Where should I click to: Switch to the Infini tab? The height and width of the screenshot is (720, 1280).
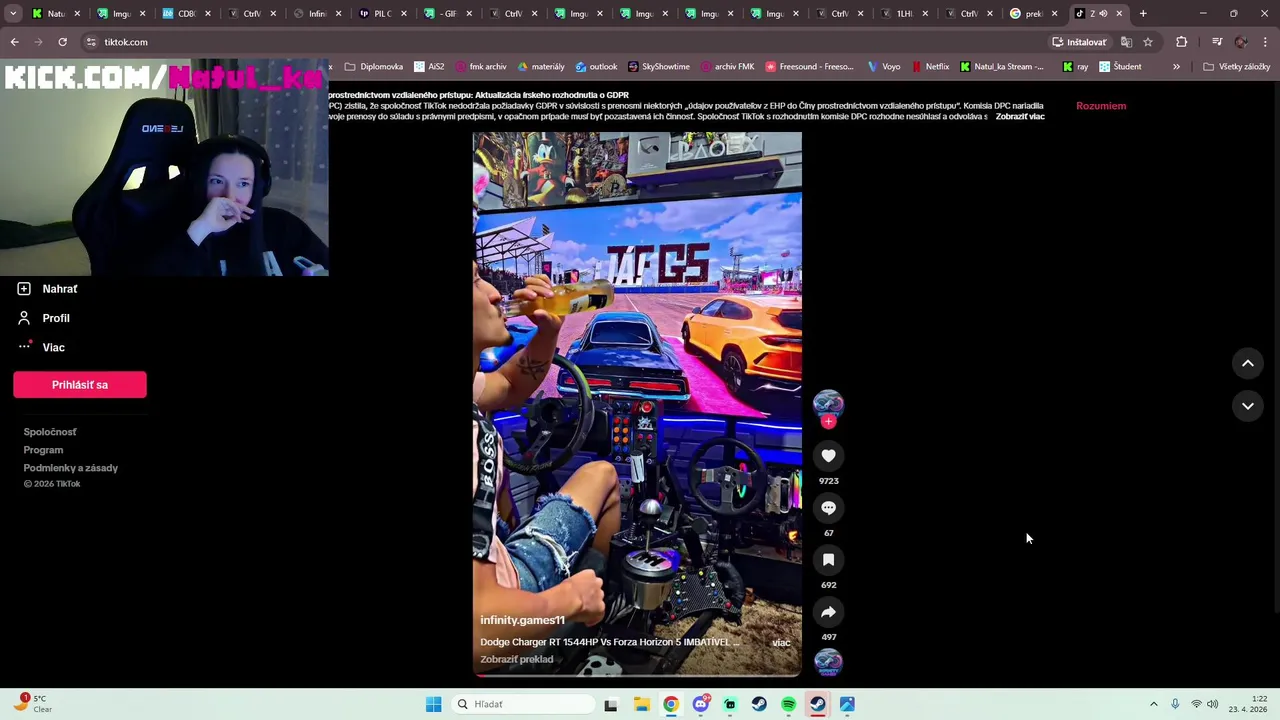[317, 14]
